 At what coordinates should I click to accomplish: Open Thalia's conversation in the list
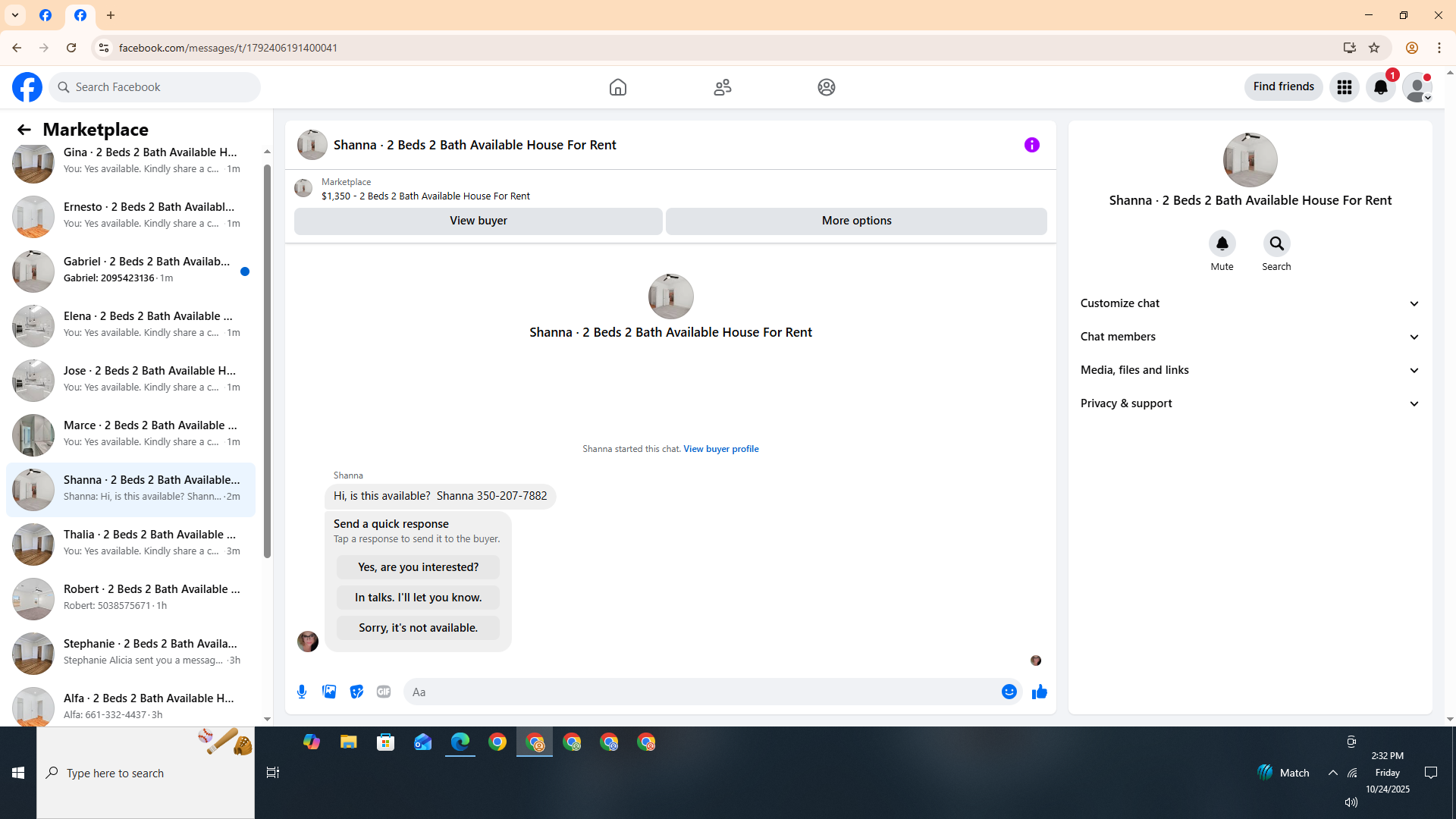click(x=130, y=544)
